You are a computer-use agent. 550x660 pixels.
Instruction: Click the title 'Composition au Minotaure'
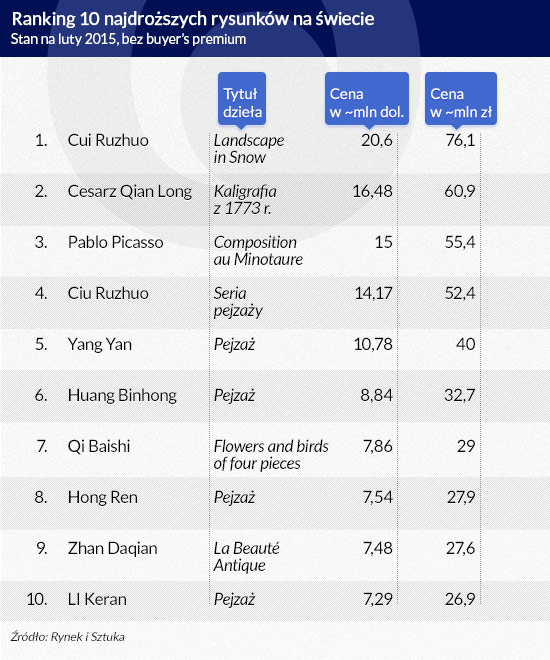click(258, 251)
